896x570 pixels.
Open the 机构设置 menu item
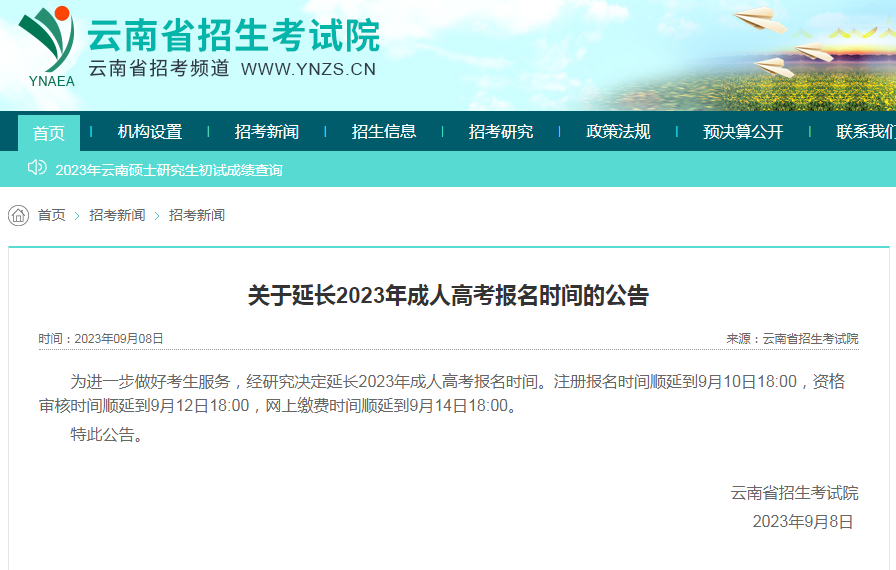click(150, 132)
